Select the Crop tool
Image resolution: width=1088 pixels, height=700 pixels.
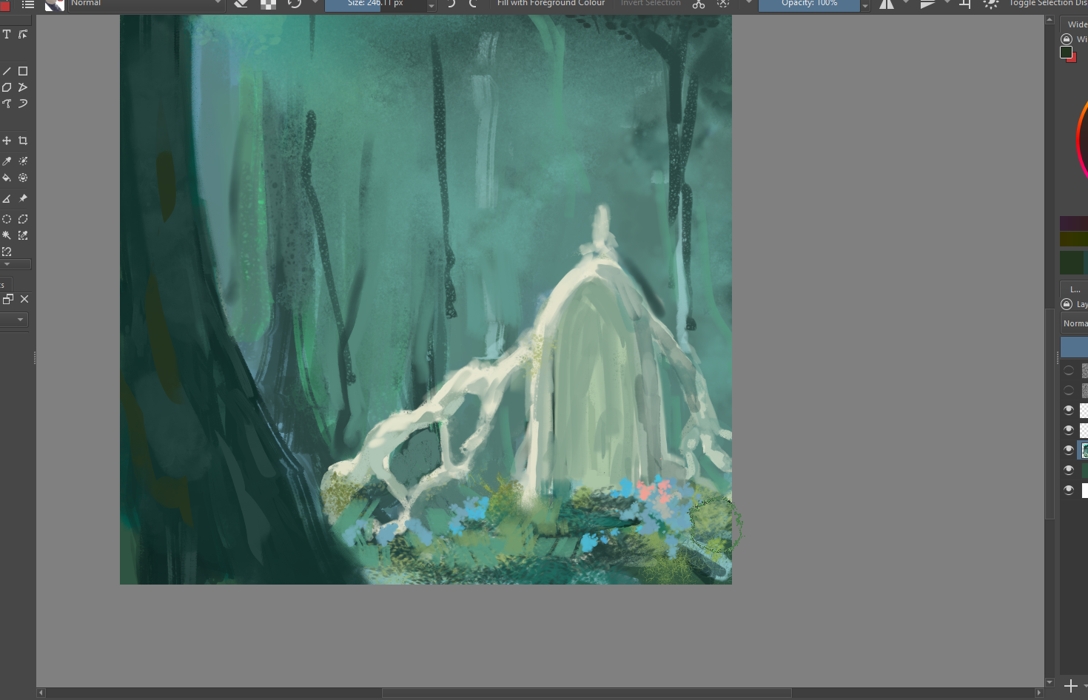[x=23, y=141]
